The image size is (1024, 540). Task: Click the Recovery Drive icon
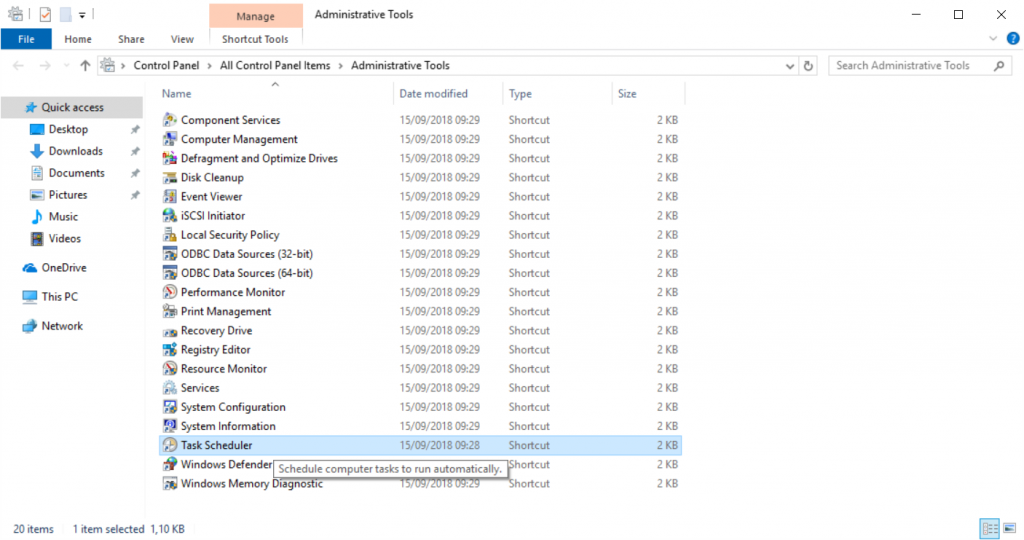coord(170,330)
